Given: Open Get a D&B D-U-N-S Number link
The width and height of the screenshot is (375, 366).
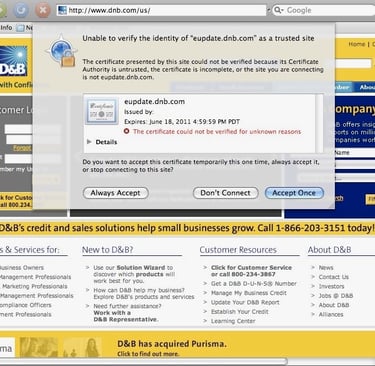Looking at the screenshot, I should (254, 284).
